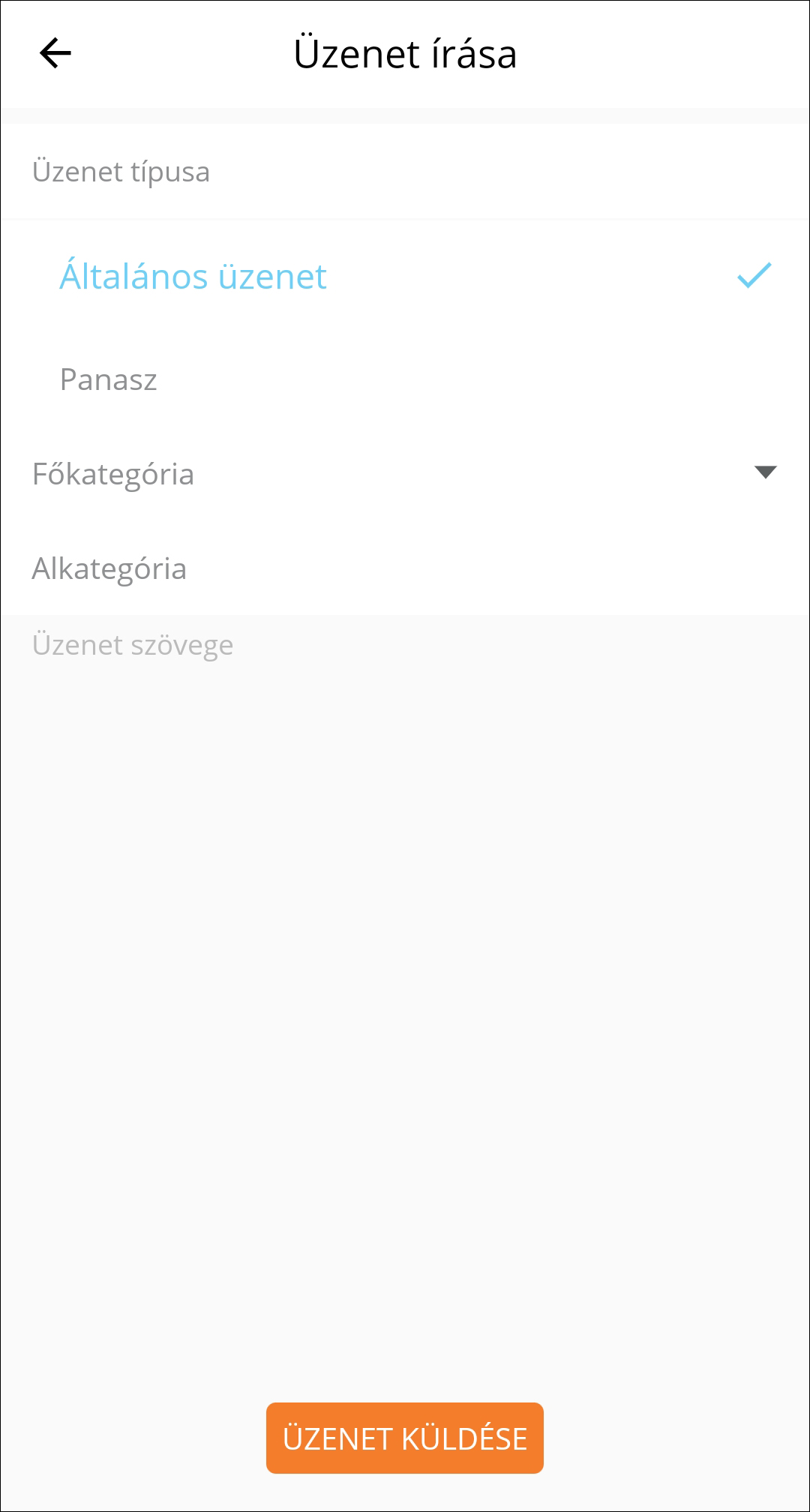The image size is (810, 1512).
Task: Choose Panasz as the message type
Action: click(109, 379)
